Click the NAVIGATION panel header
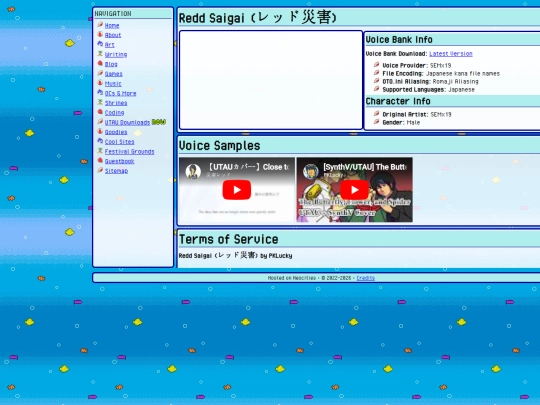 pos(113,13)
